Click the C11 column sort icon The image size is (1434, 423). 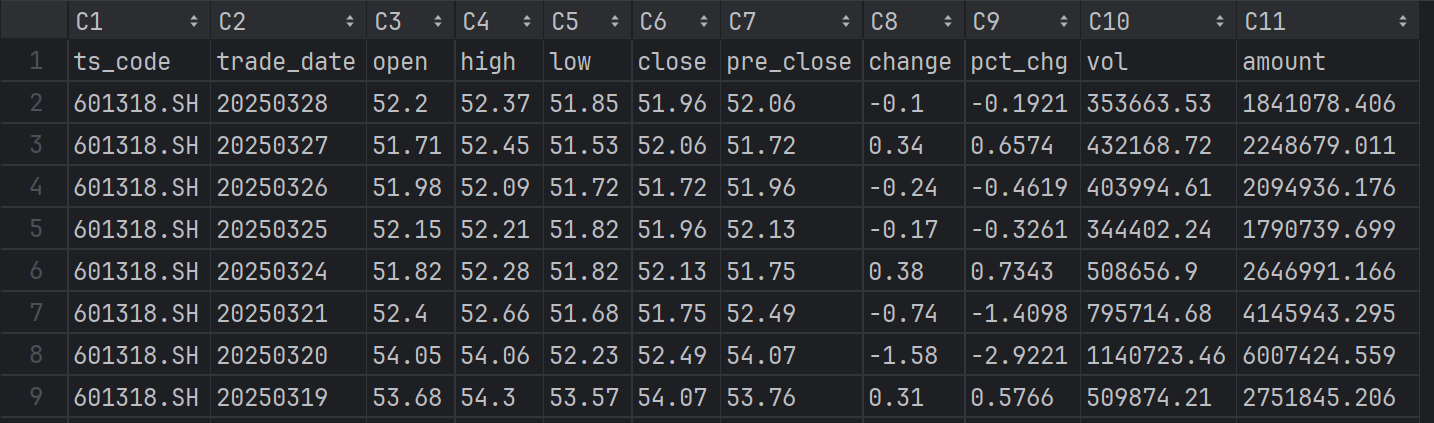tap(1402, 21)
